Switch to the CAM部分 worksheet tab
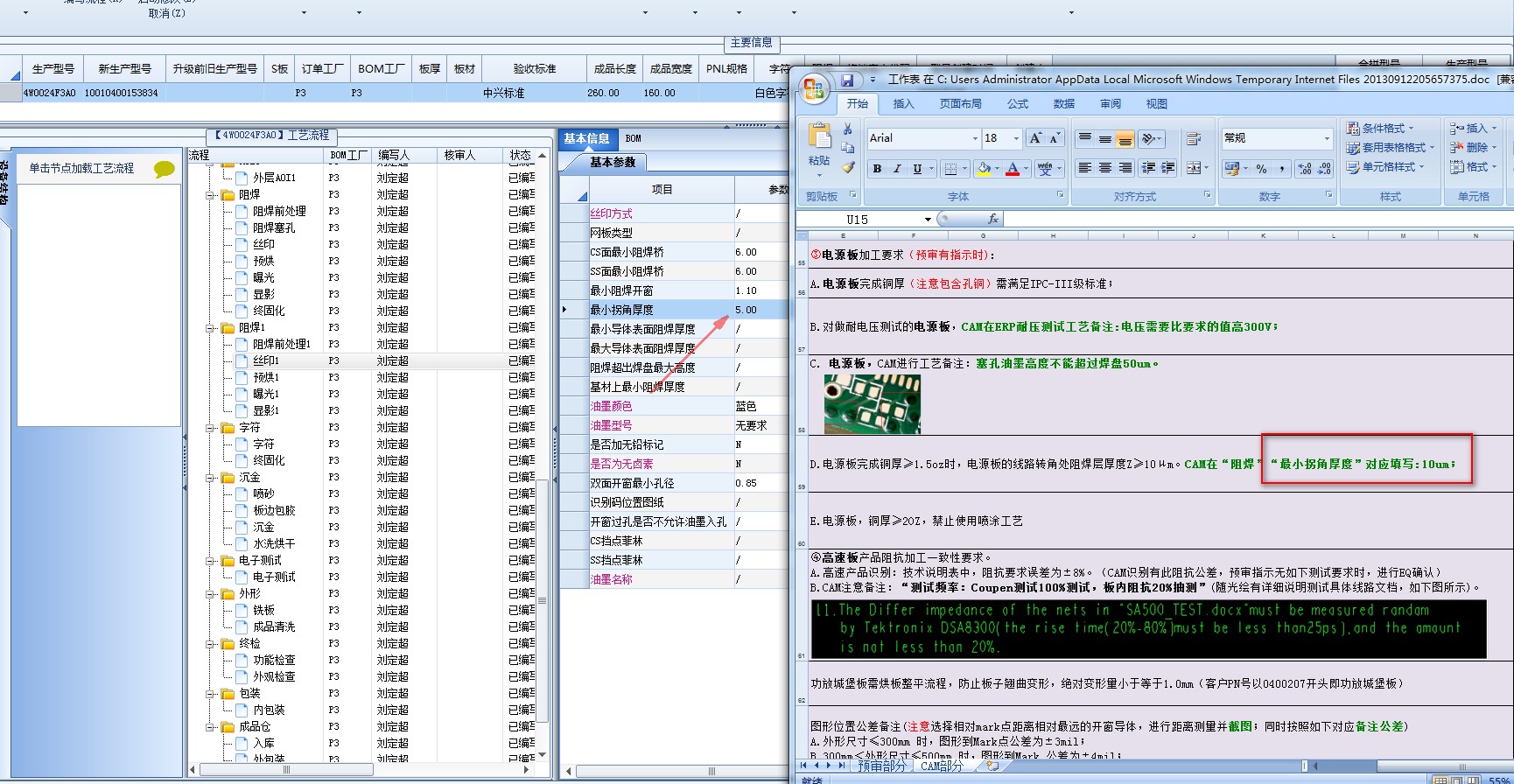The height and width of the screenshot is (784, 1514). [943, 766]
